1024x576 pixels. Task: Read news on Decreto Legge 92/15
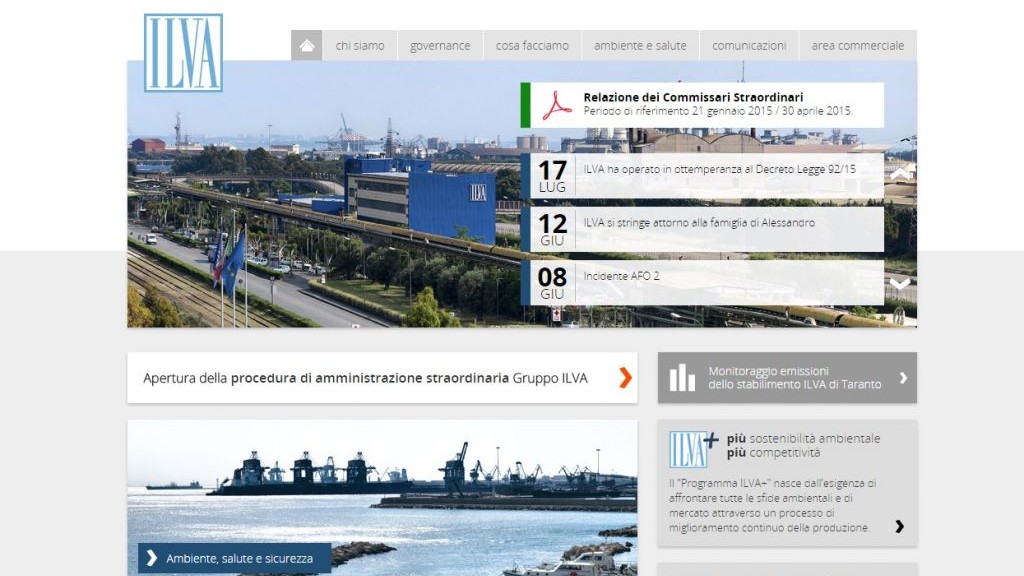(720, 169)
